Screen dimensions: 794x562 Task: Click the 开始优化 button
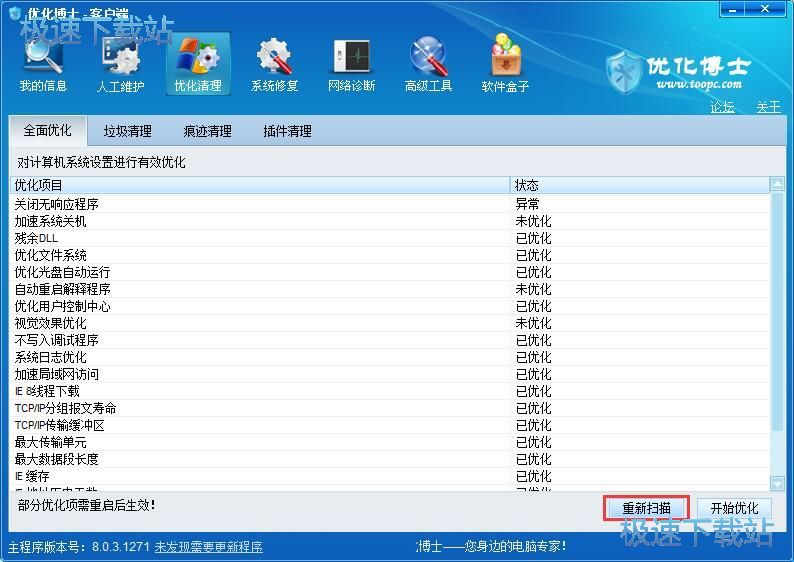point(734,508)
